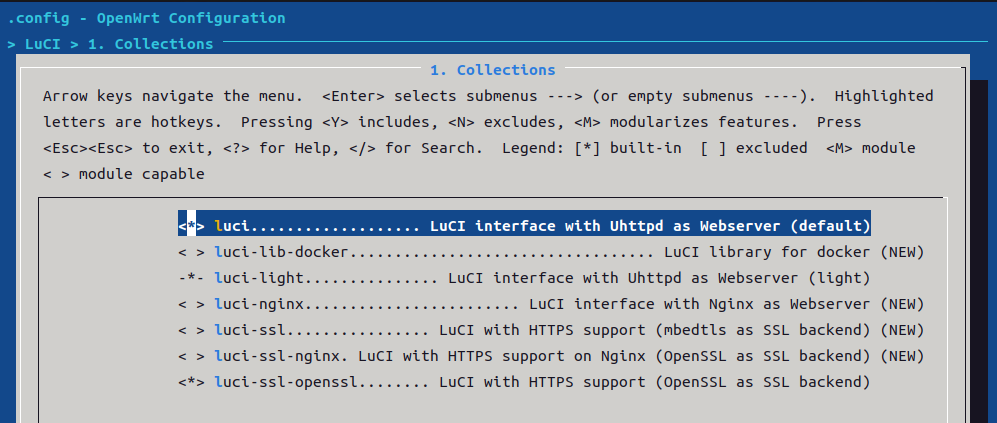Select the highlighted luci package name
This screenshot has width=997, height=423.
click(x=233, y=226)
